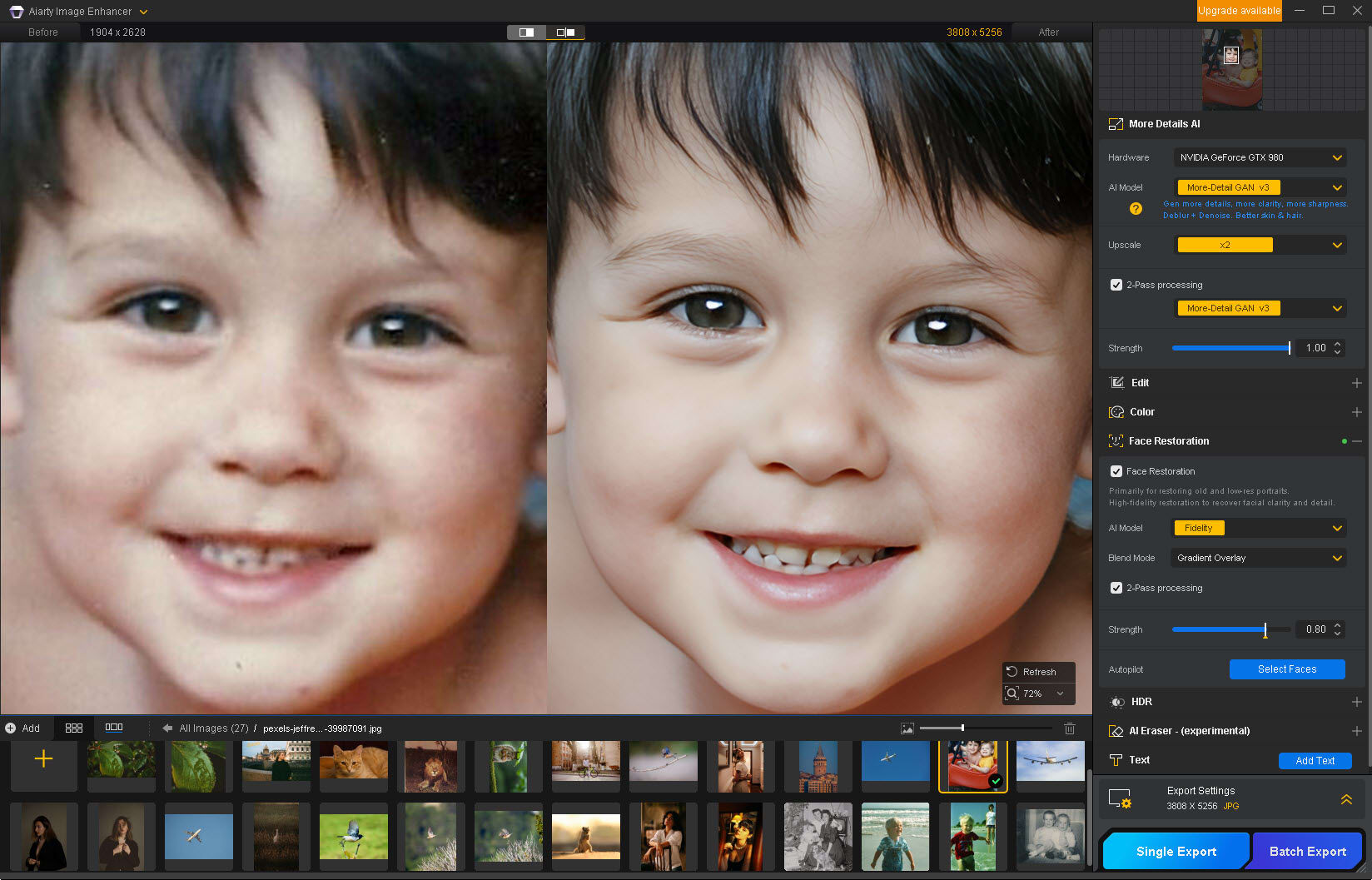Open the Blend Mode Gradient Overlay dropdown
This screenshot has width=1372, height=880.
[1258, 558]
